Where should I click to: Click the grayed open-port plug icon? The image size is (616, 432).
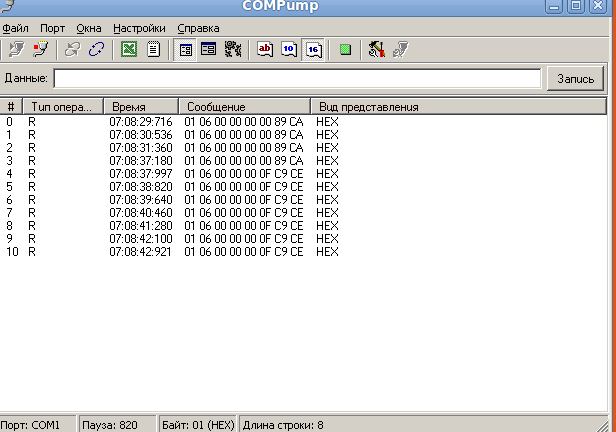click(16, 49)
